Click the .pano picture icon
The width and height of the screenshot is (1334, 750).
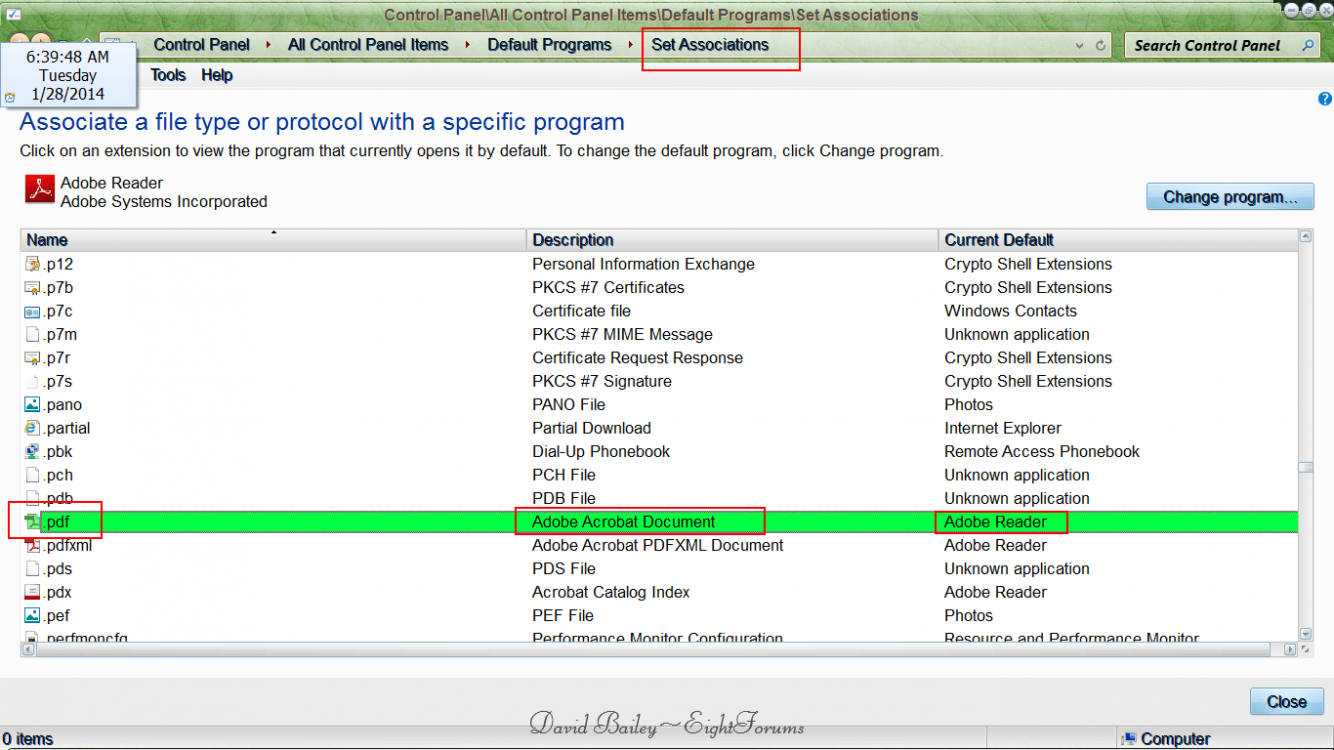[32, 405]
